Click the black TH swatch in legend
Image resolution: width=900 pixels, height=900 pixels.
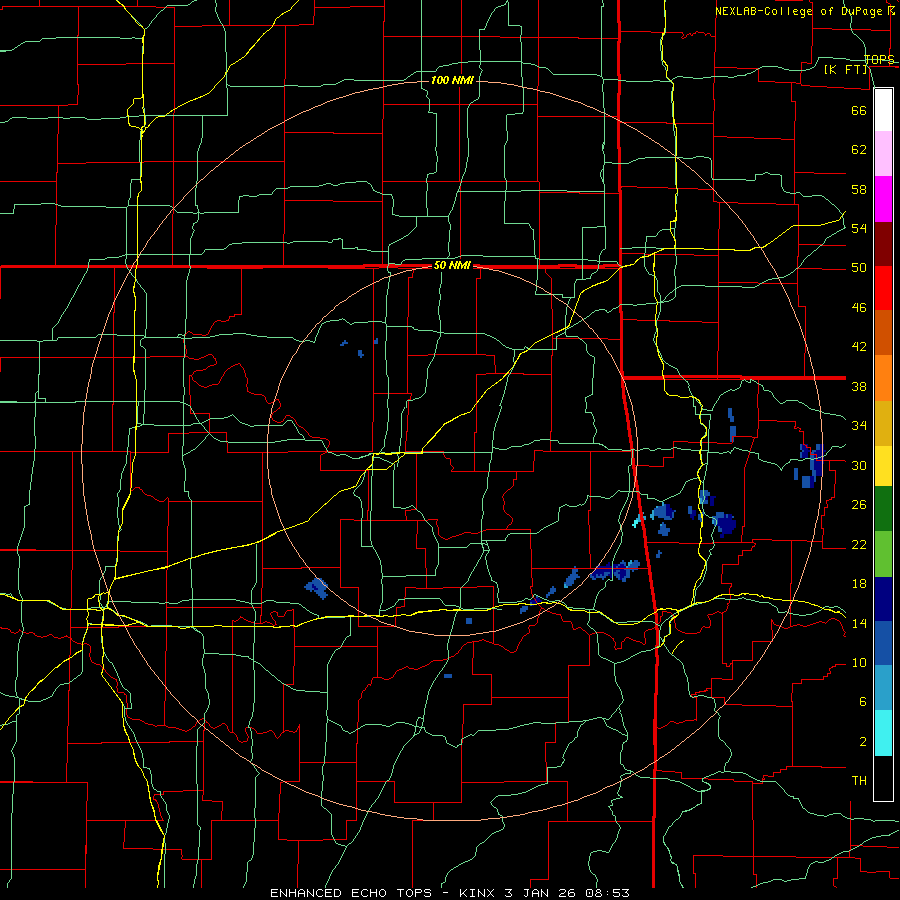click(883, 778)
